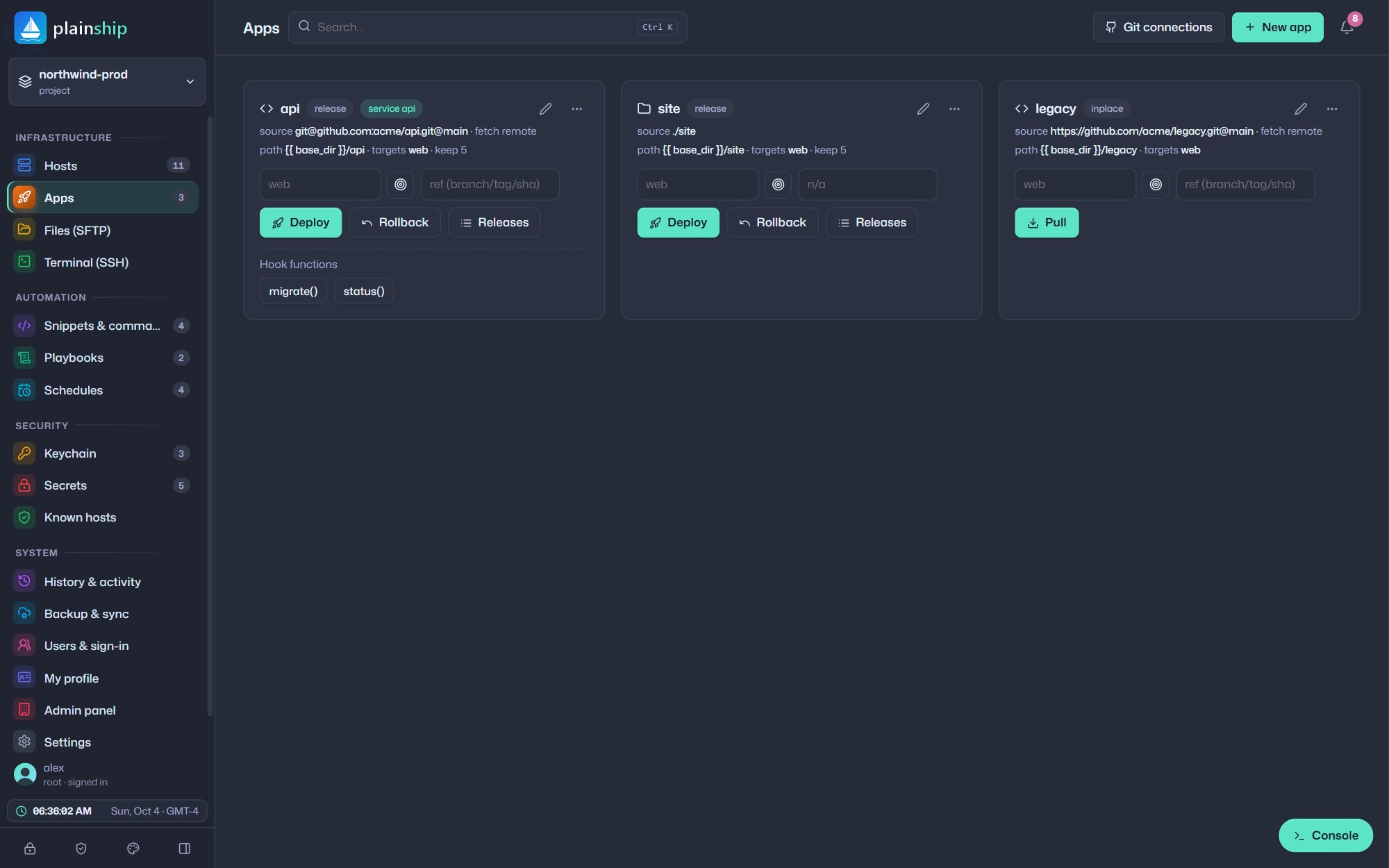Click the lock icon in bottom sidebar bar
The height and width of the screenshot is (868, 1389).
[30, 849]
